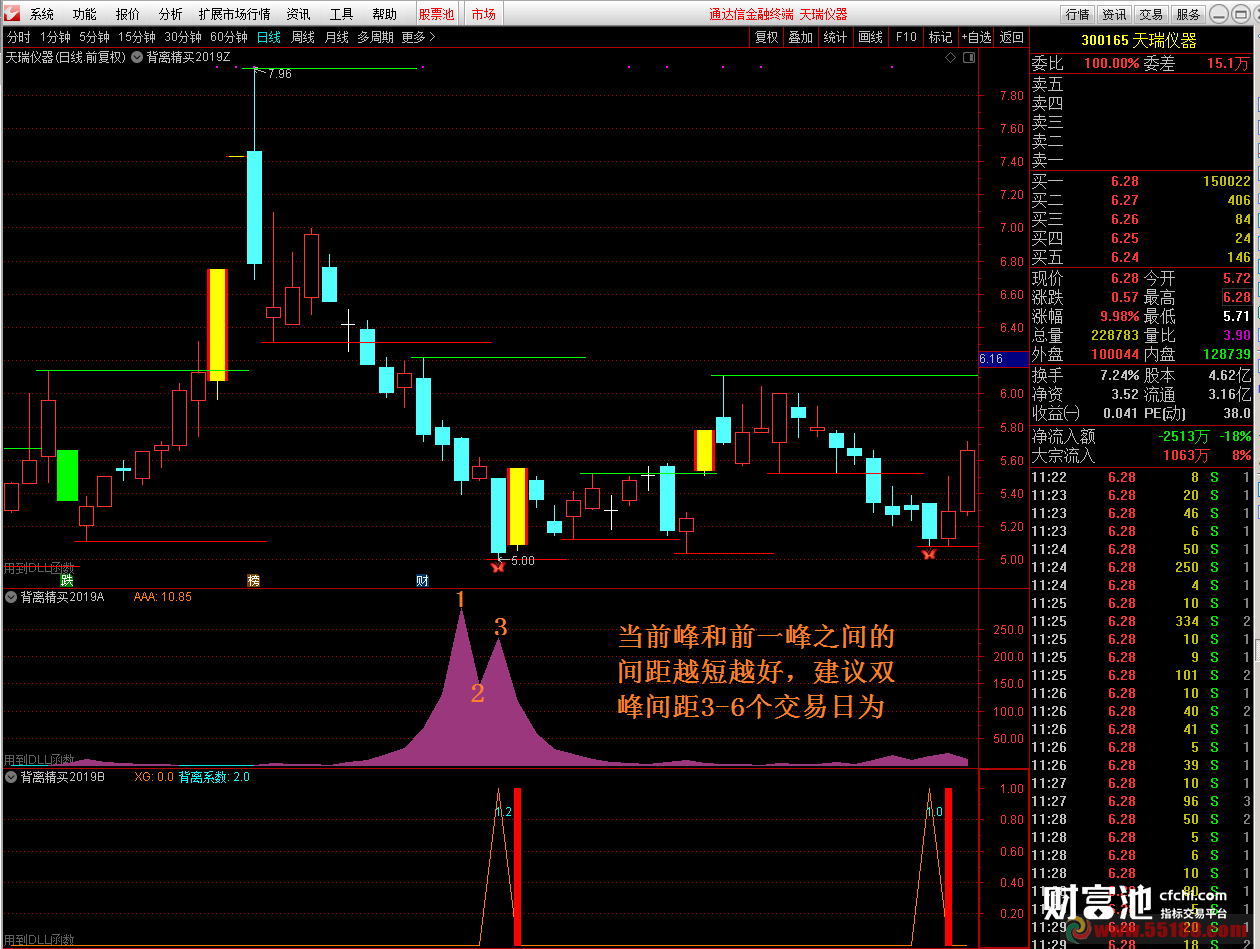Click the 大宗流入 1063万 value
The width and height of the screenshot is (1260, 949).
pos(1186,455)
